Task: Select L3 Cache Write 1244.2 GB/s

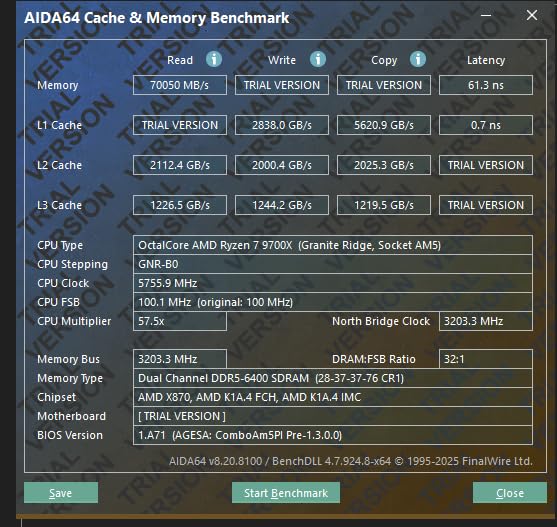Action: [x=282, y=205]
